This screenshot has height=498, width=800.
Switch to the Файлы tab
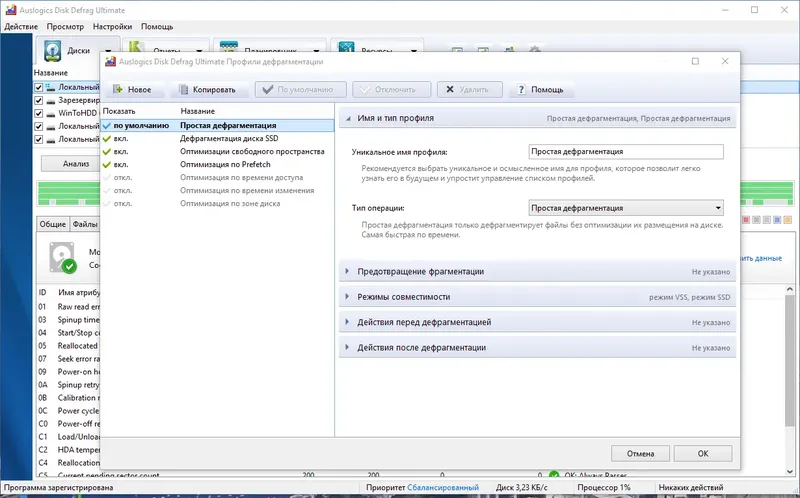(x=84, y=224)
